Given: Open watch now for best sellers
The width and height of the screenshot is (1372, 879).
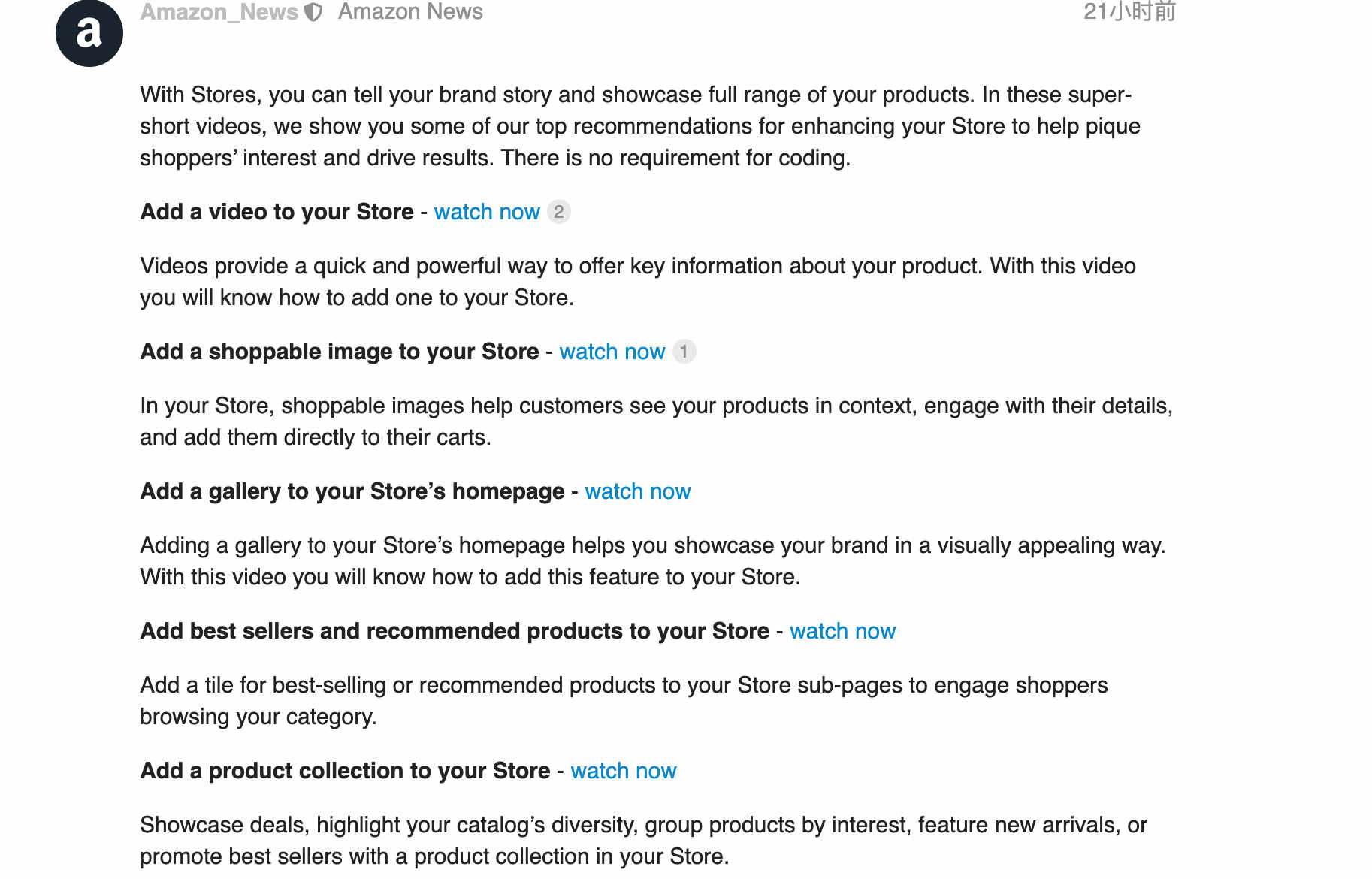Looking at the screenshot, I should click(842, 631).
